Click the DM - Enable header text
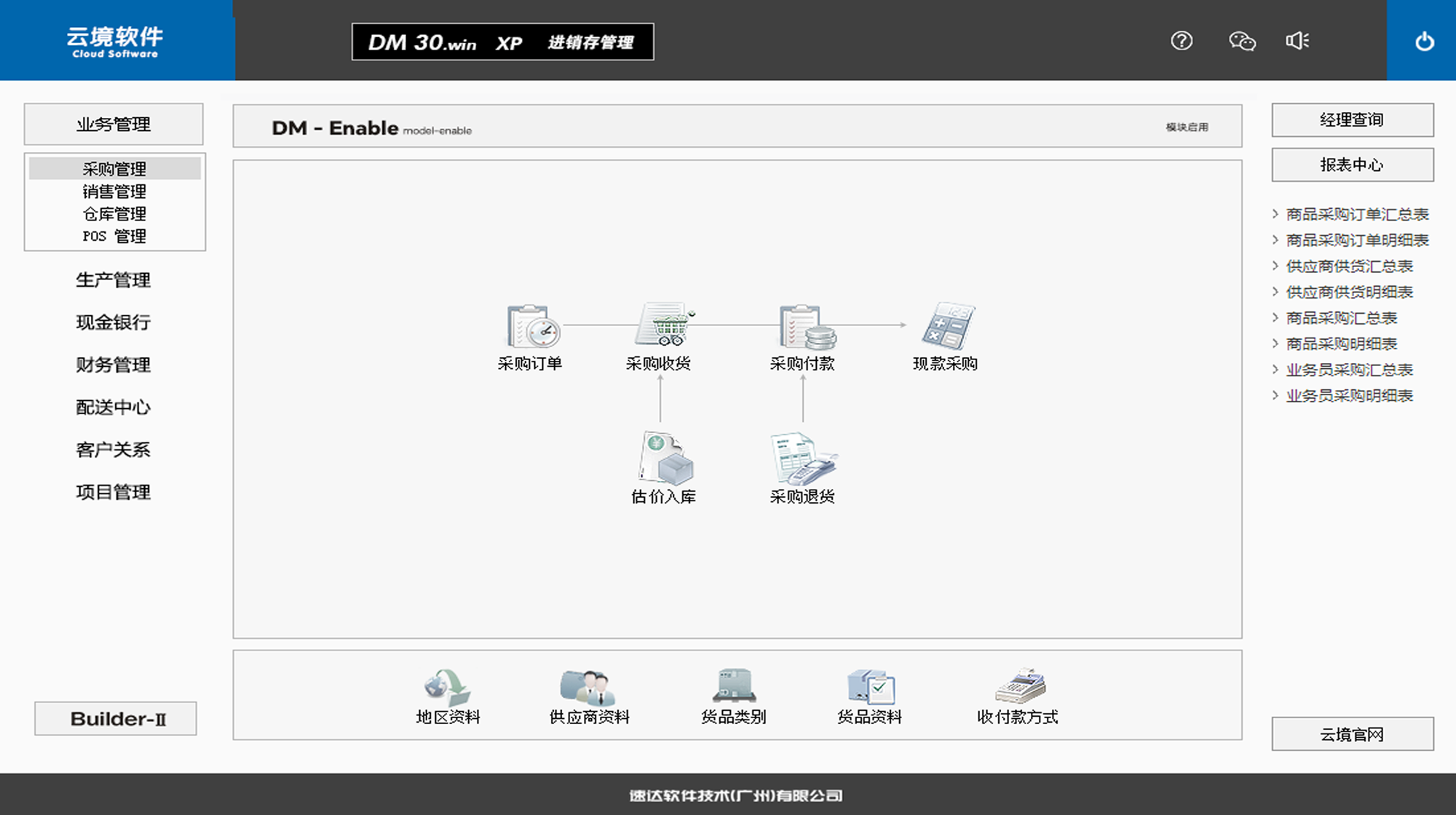Viewport: 1456px width, 815px height. coord(335,128)
